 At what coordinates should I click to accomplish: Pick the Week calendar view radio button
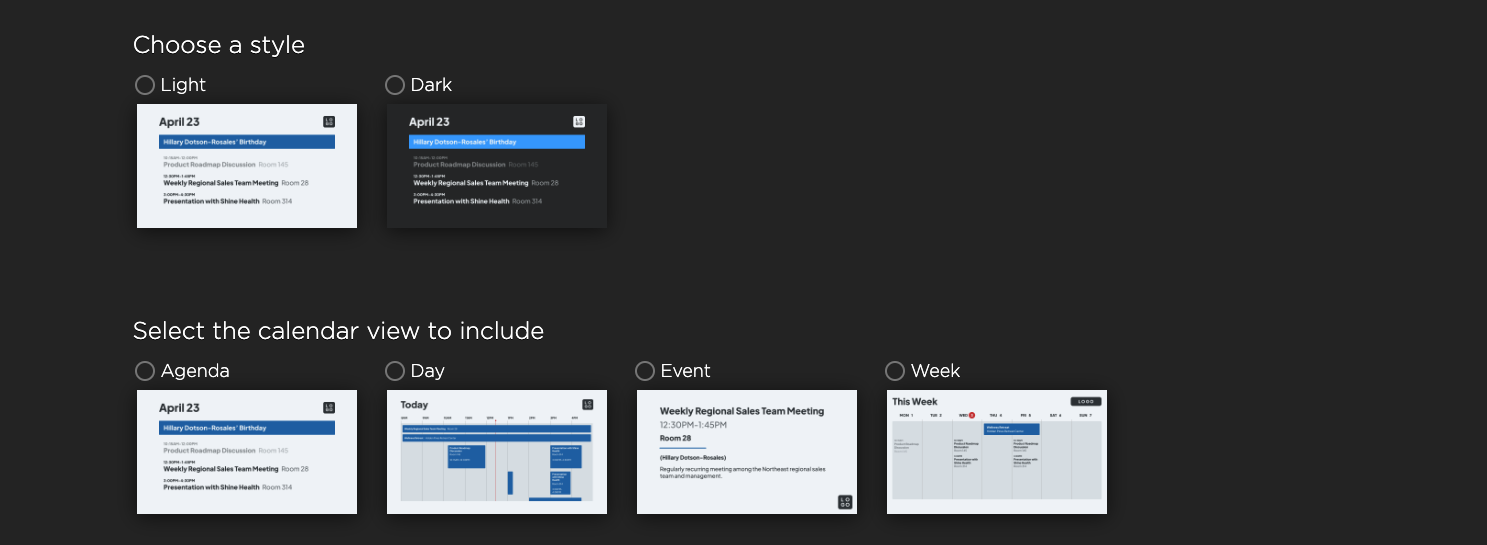[x=895, y=371]
